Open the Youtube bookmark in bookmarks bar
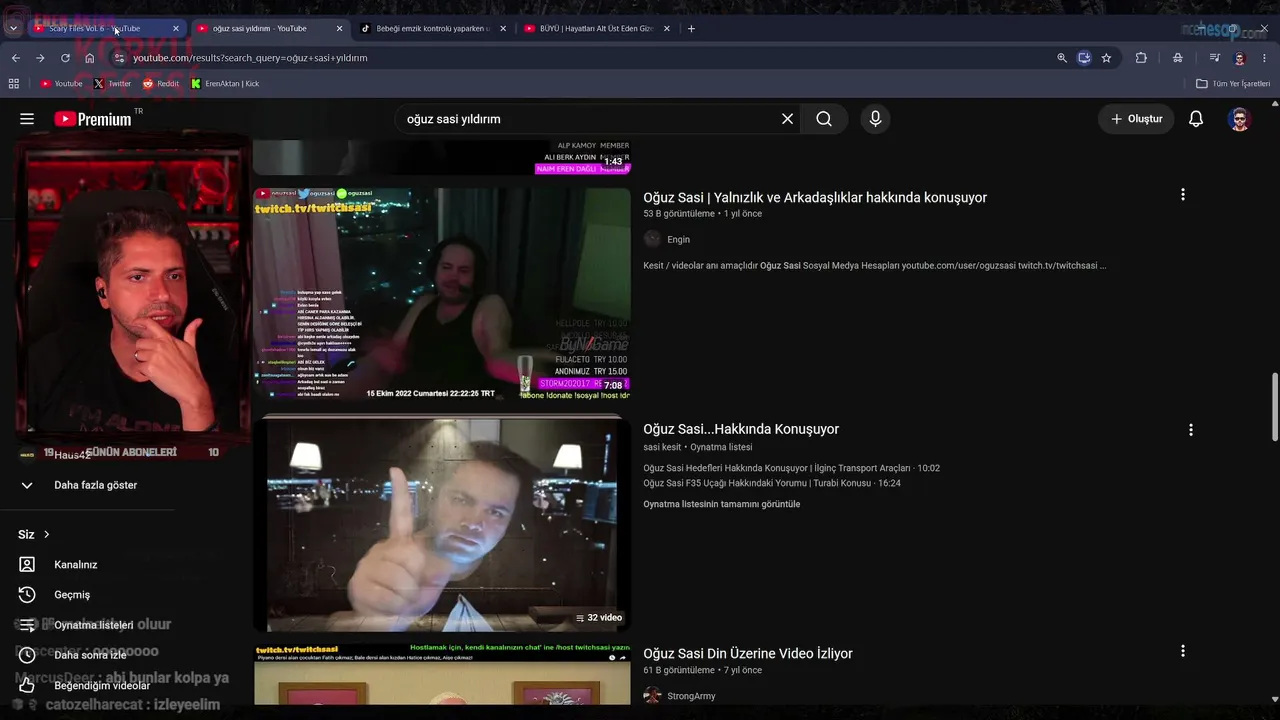 (61, 84)
